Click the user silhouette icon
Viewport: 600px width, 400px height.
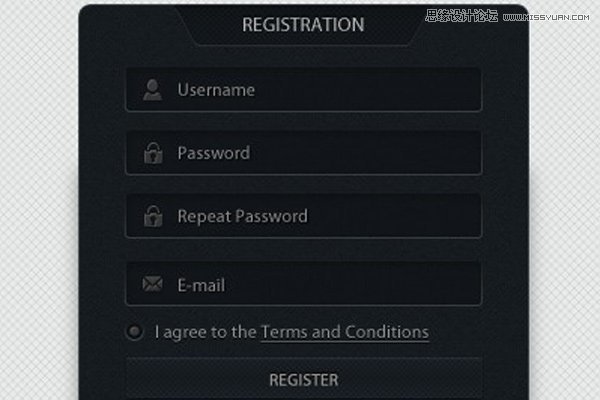click(152, 90)
